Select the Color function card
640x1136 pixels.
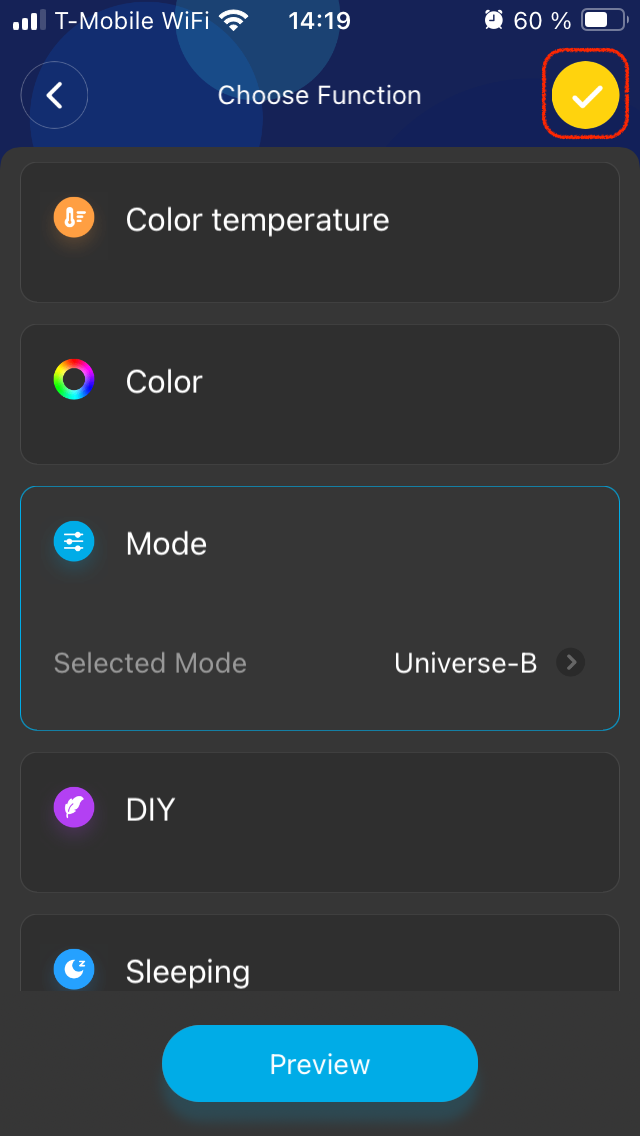[320, 394]
